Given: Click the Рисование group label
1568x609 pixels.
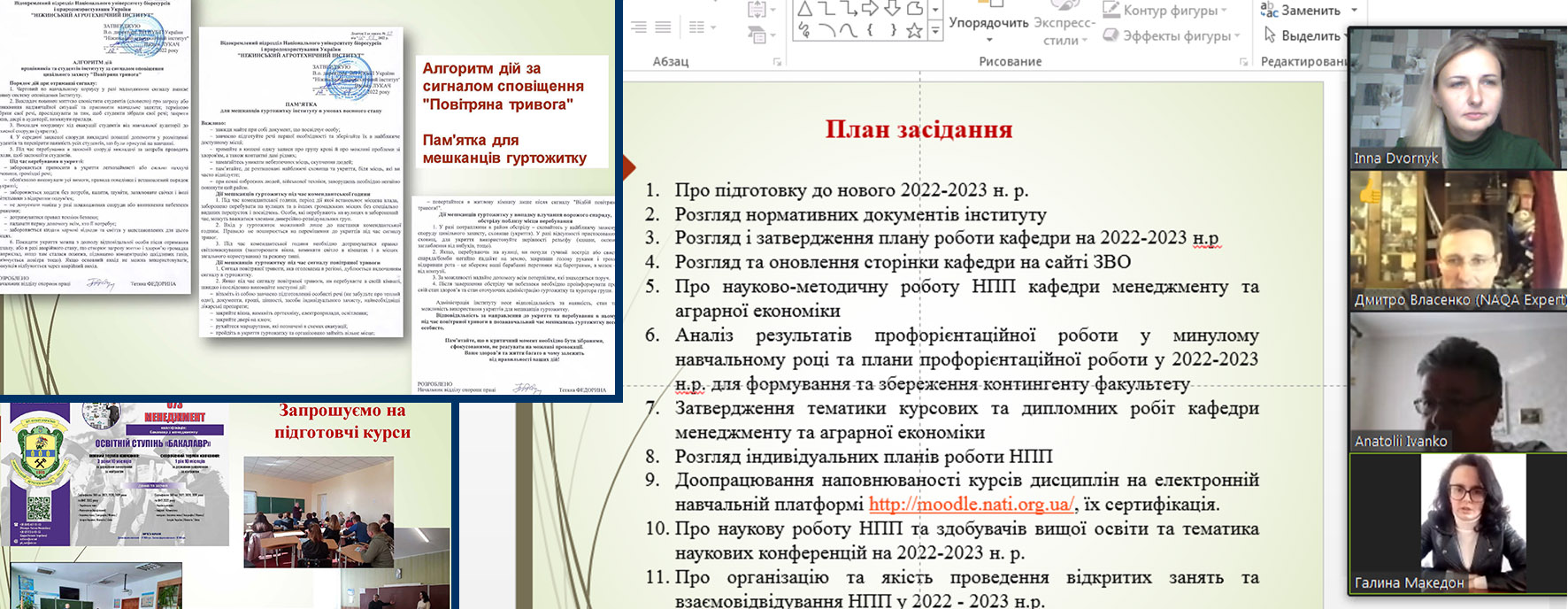Looking at the screenshot, I should click(x=1010, y=61).
